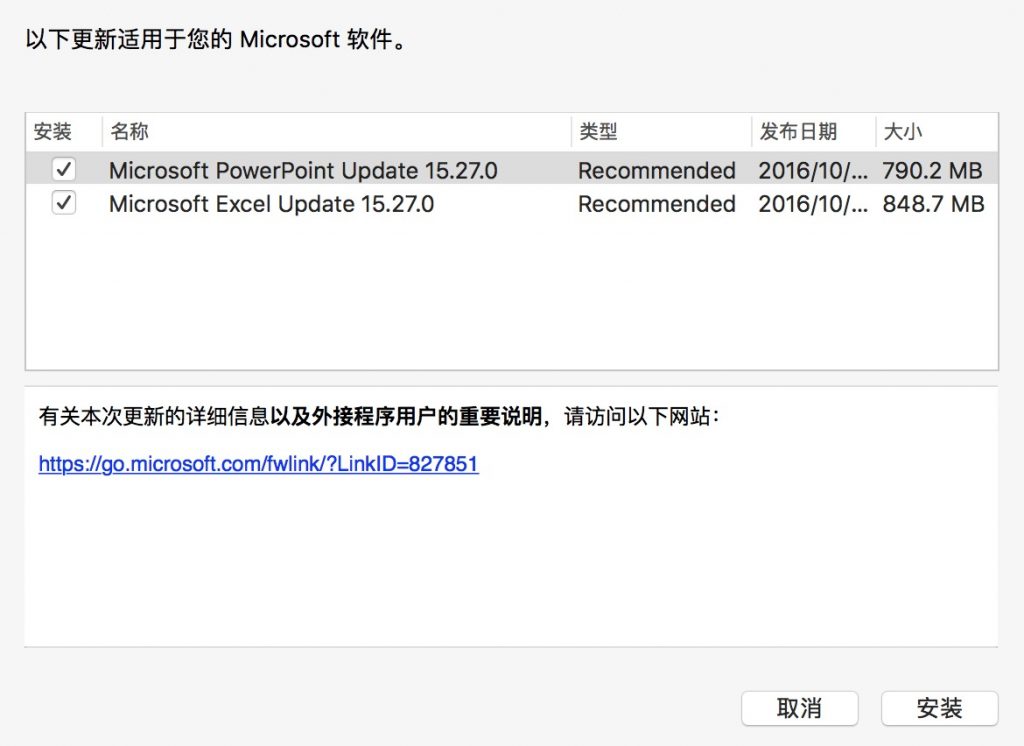Click the 848.7 MB size cell

[x=933, y=204]
